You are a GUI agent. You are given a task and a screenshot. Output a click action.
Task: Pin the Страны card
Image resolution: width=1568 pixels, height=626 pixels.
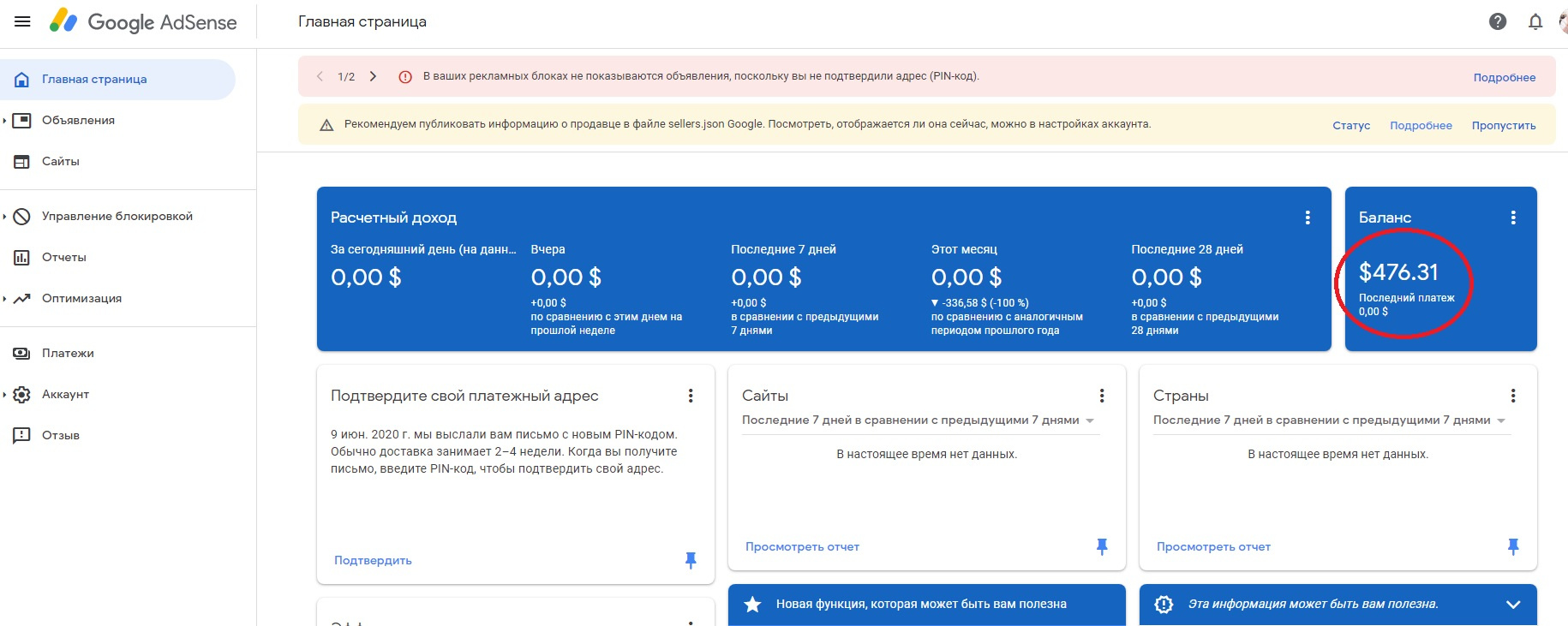[x=1513, y=546]
